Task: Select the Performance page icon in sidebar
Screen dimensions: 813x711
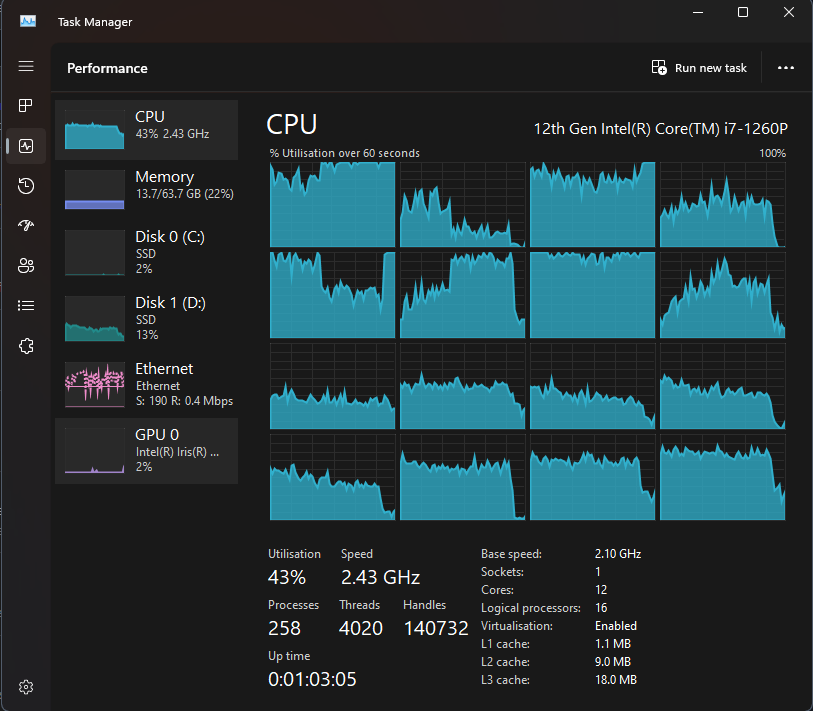Action: pos(26,146)
